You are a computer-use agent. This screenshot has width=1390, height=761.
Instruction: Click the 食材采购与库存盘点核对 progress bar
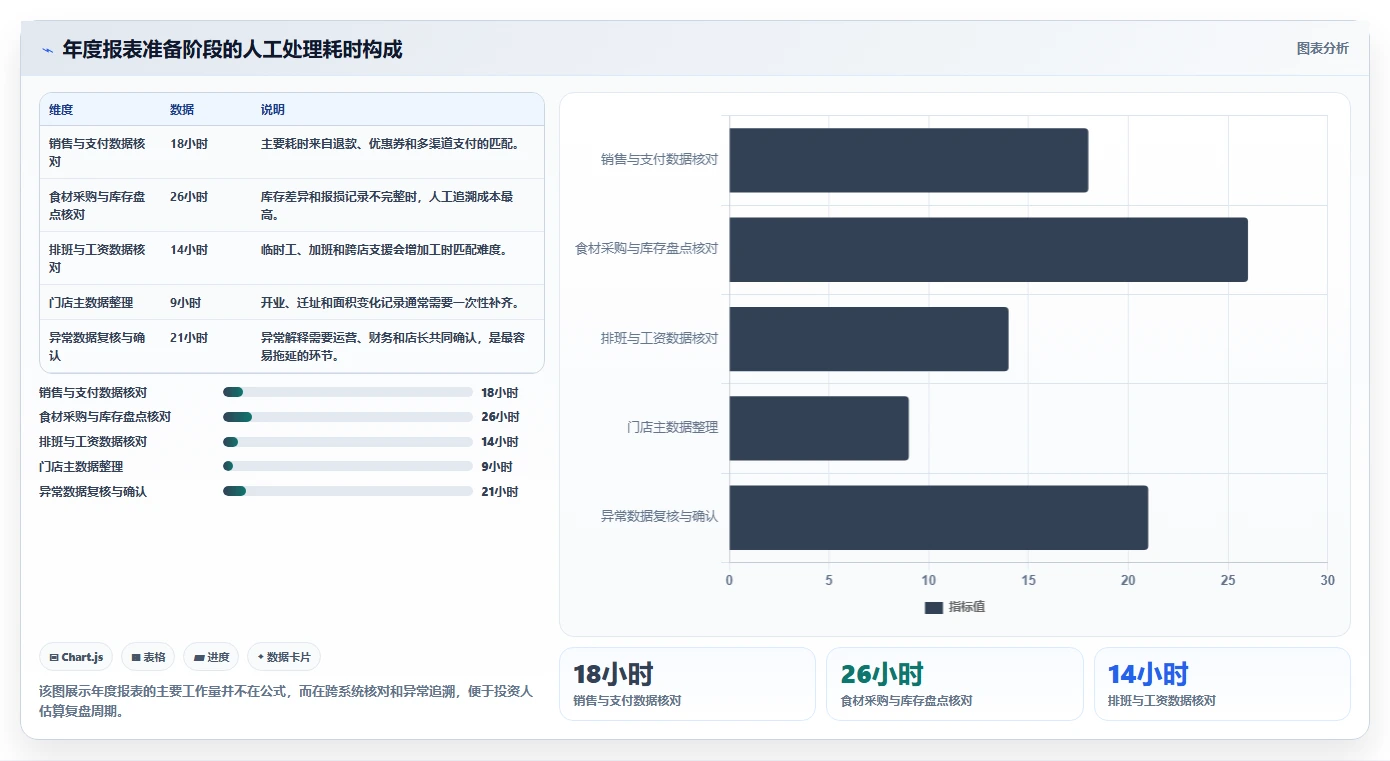pyautogui.click(x=348, y=417)
